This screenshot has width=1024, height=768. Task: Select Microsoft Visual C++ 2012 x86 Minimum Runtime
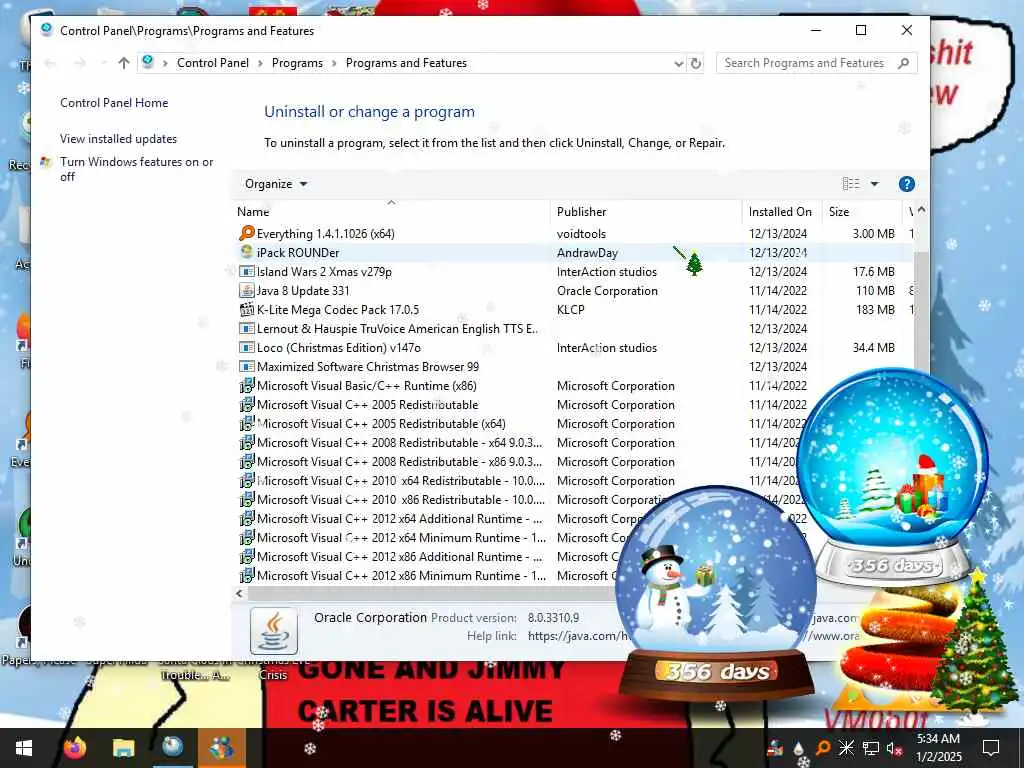[426, 575]
